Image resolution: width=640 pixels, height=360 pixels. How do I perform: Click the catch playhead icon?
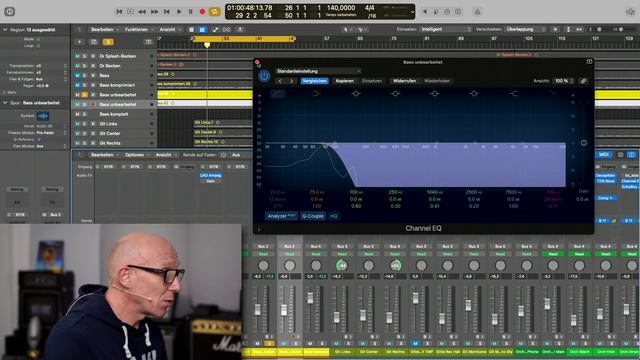coord(240,29)
